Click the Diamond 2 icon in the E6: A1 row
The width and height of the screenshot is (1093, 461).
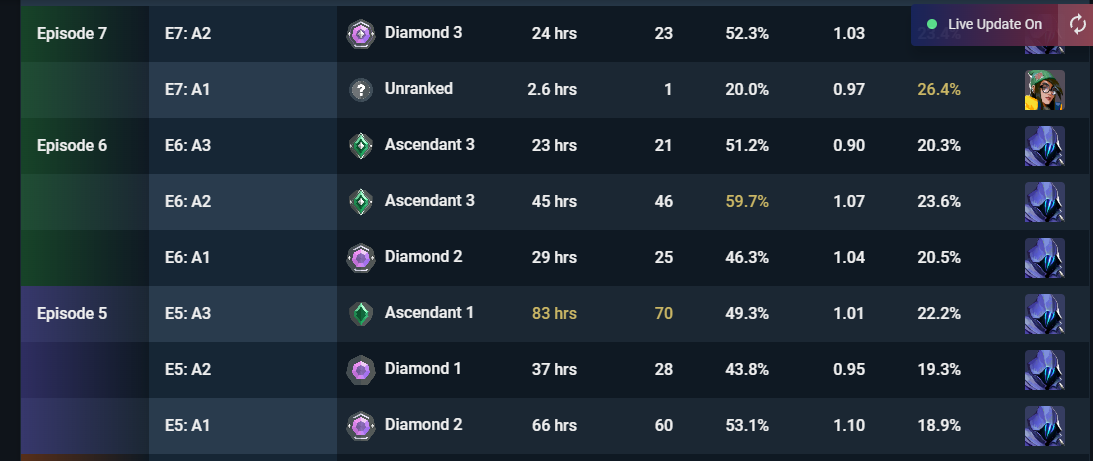point(361,257)
